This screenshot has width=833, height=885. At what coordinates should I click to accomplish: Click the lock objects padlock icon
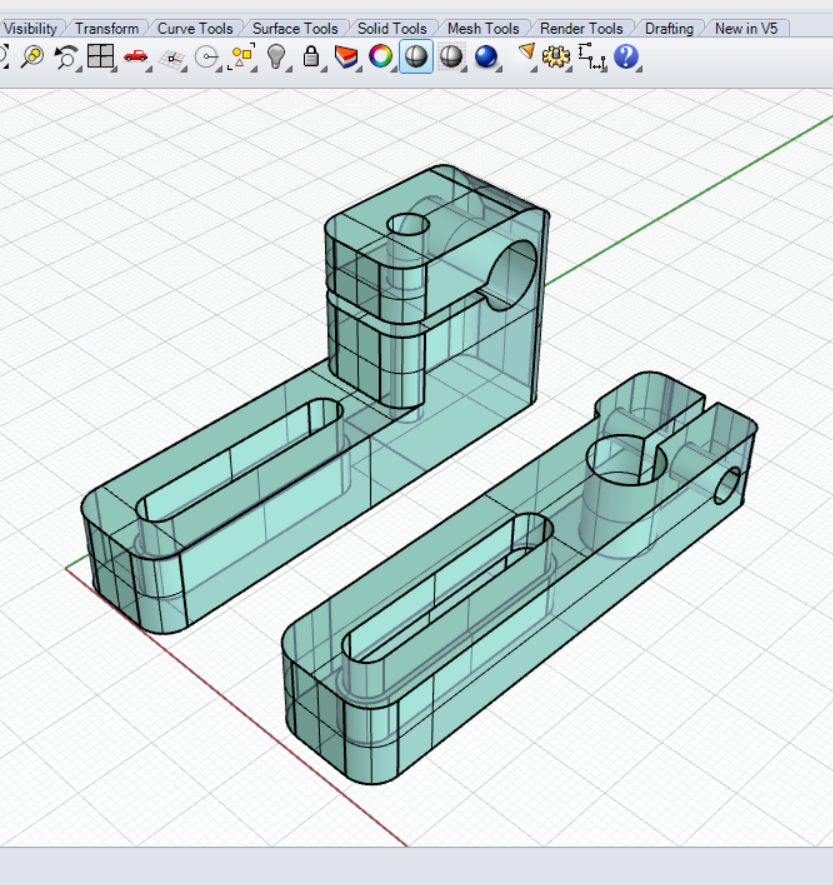tap(310, 57)
